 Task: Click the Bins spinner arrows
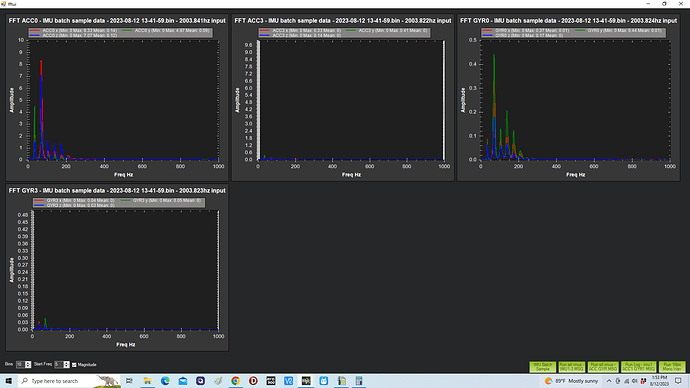pos(28,365)
